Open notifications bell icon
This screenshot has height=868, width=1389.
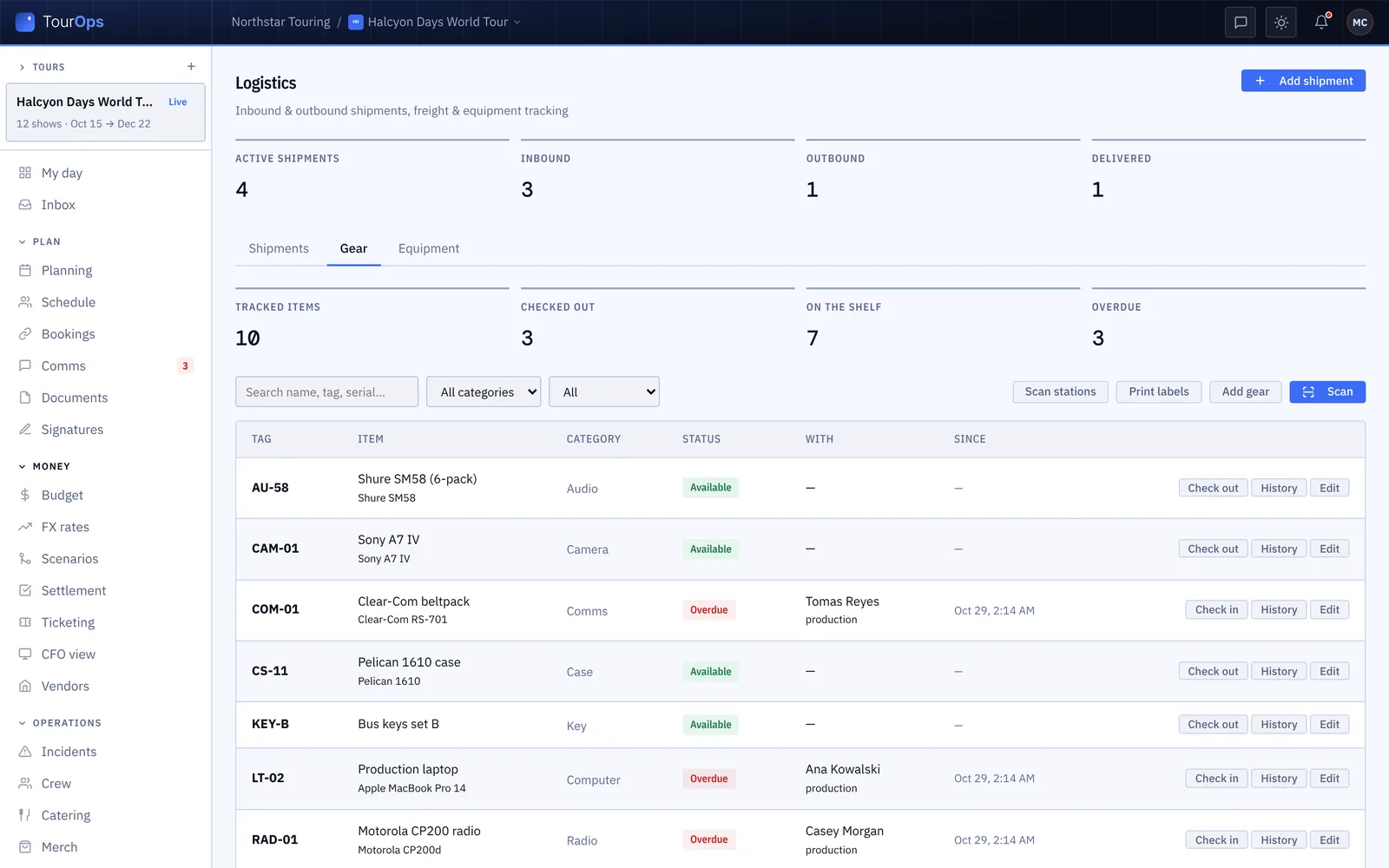[x=1321, y=23]
